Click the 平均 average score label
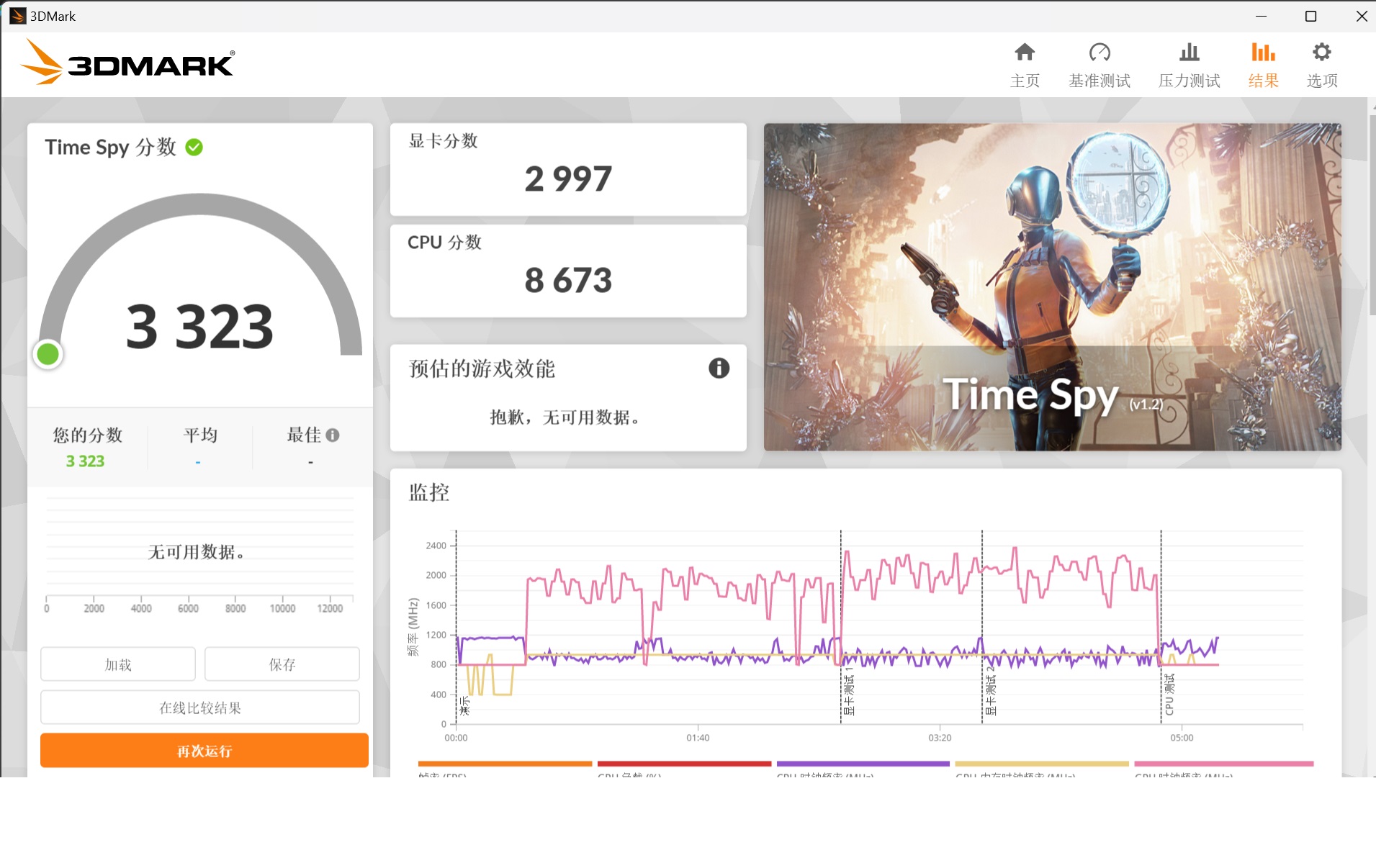This screenshot has height=868, width=1376. [200, 435]
